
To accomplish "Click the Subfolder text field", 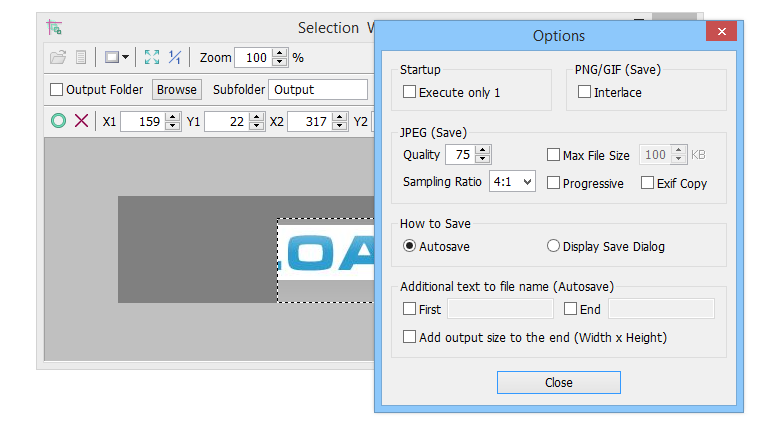I will [x=317, y=89].
